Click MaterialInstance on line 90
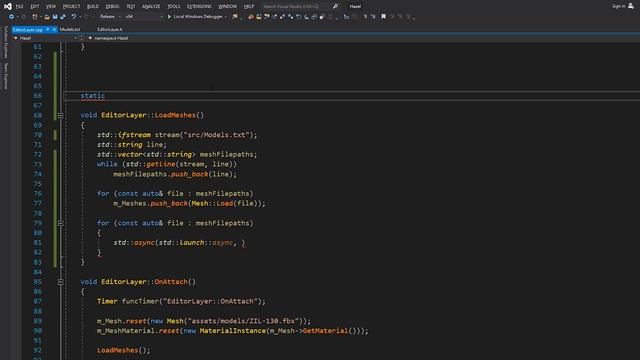Screen dimensions: 640x360 233,331
